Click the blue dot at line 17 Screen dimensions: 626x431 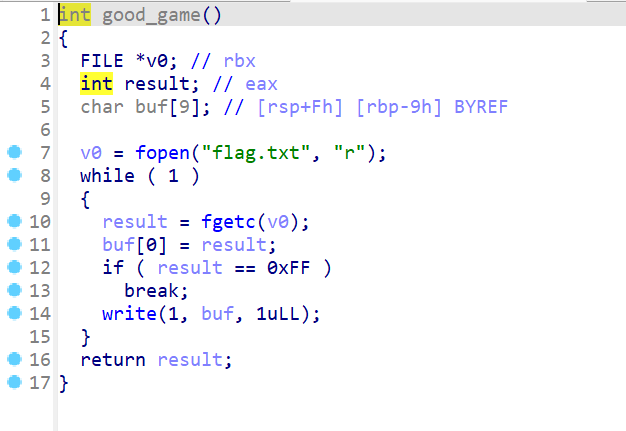13,382
